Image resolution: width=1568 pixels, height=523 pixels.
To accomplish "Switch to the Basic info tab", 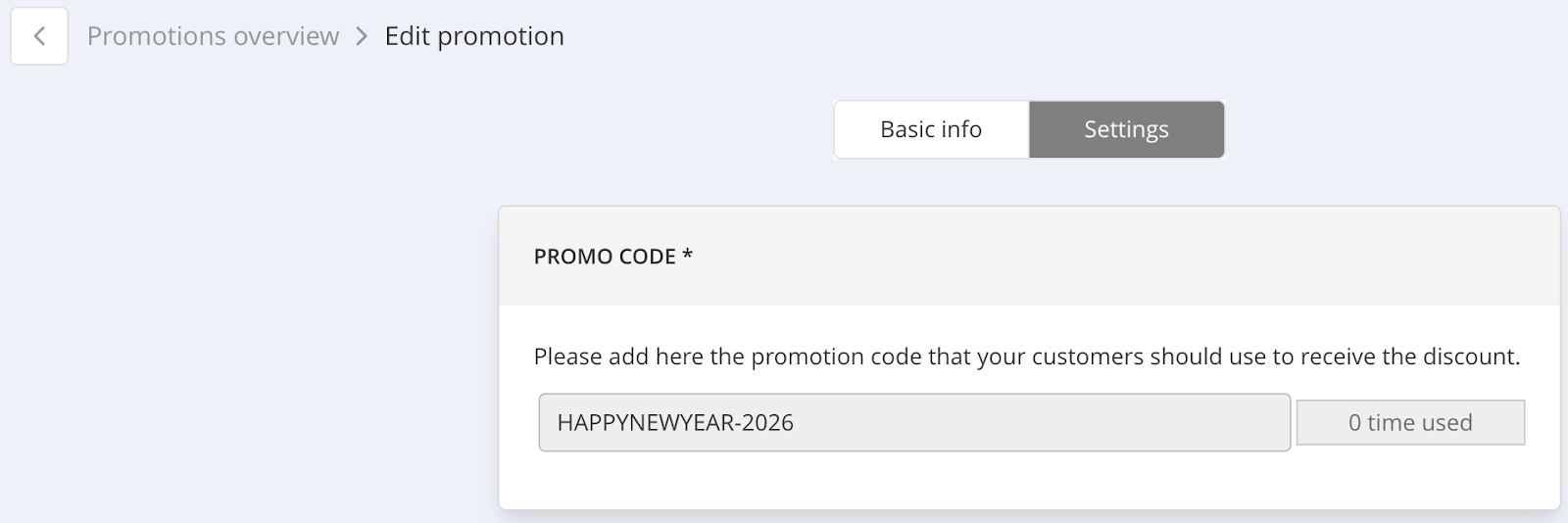I will [931, 129].
